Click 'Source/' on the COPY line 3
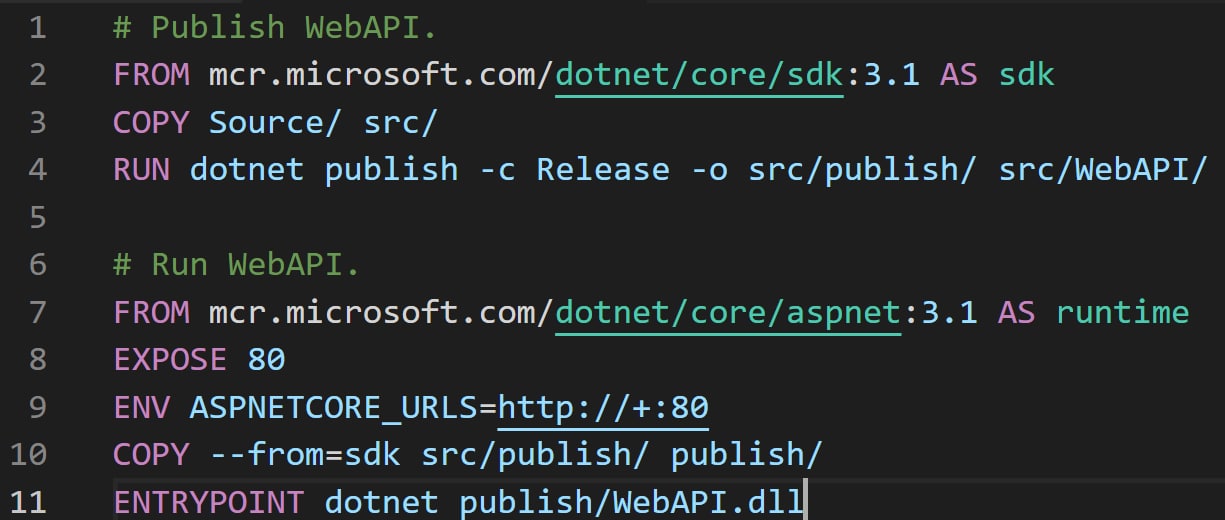The image size is (1225, 520). click(x=276, y=123)
